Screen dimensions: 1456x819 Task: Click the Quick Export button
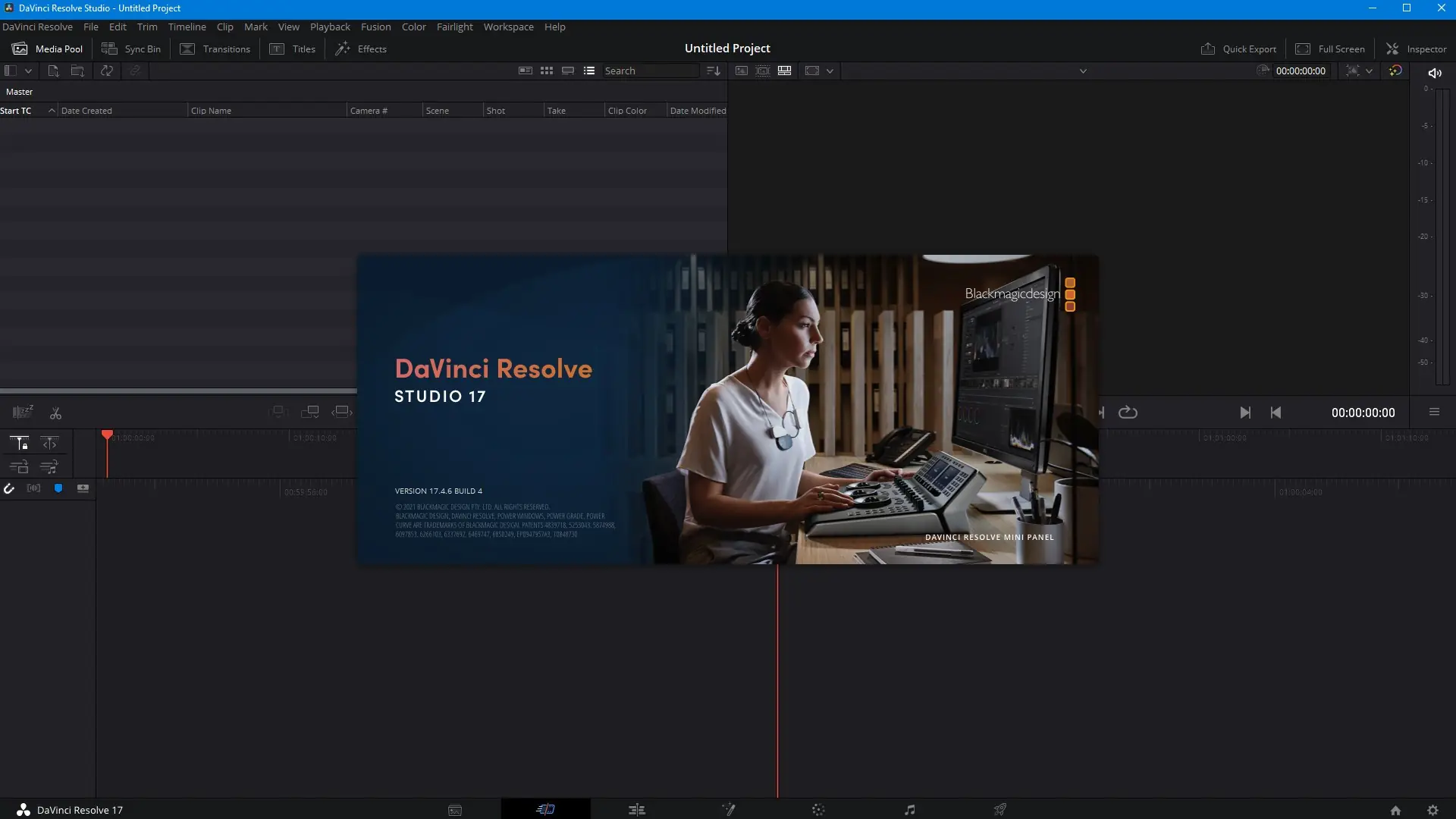(x=1238, y=49)
